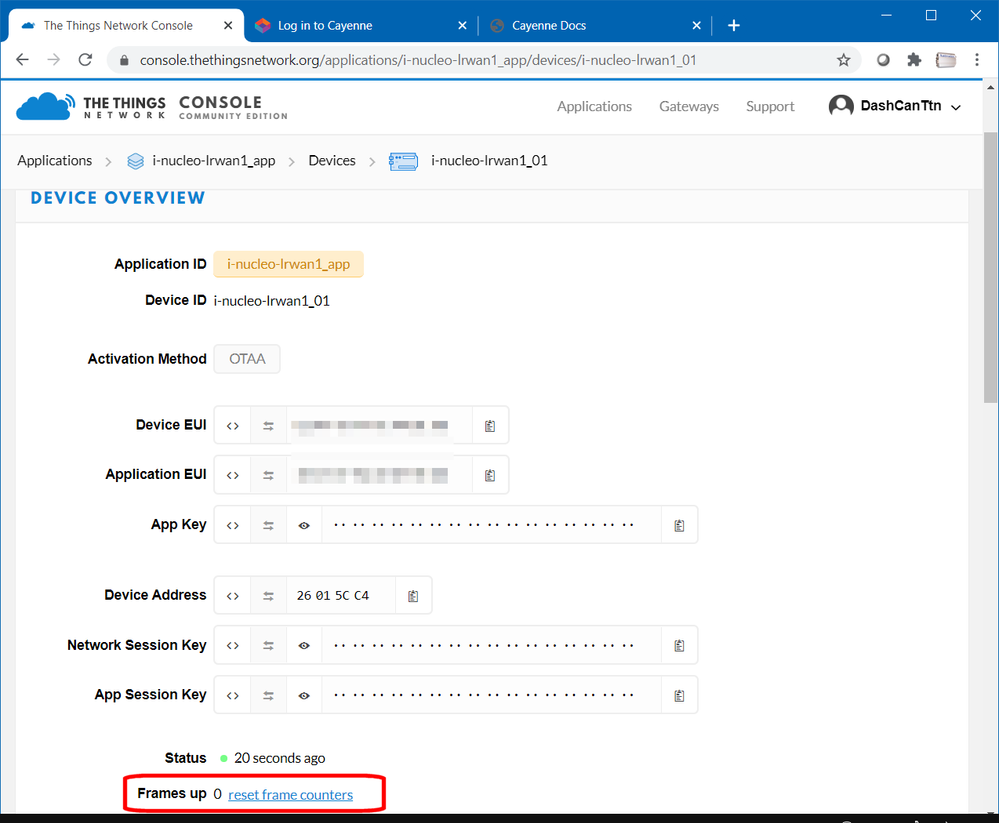The width and height of the screenshot is (999, 823).
Task: Show App Session Key with eye icon
Action: pos(304,696)
